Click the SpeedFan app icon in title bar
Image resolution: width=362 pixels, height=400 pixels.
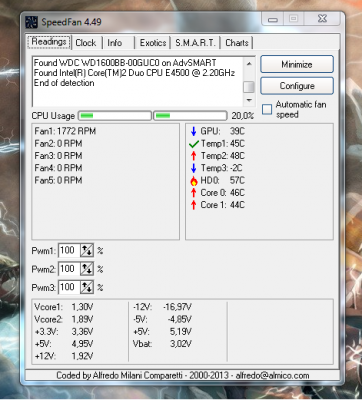[32, 22]
